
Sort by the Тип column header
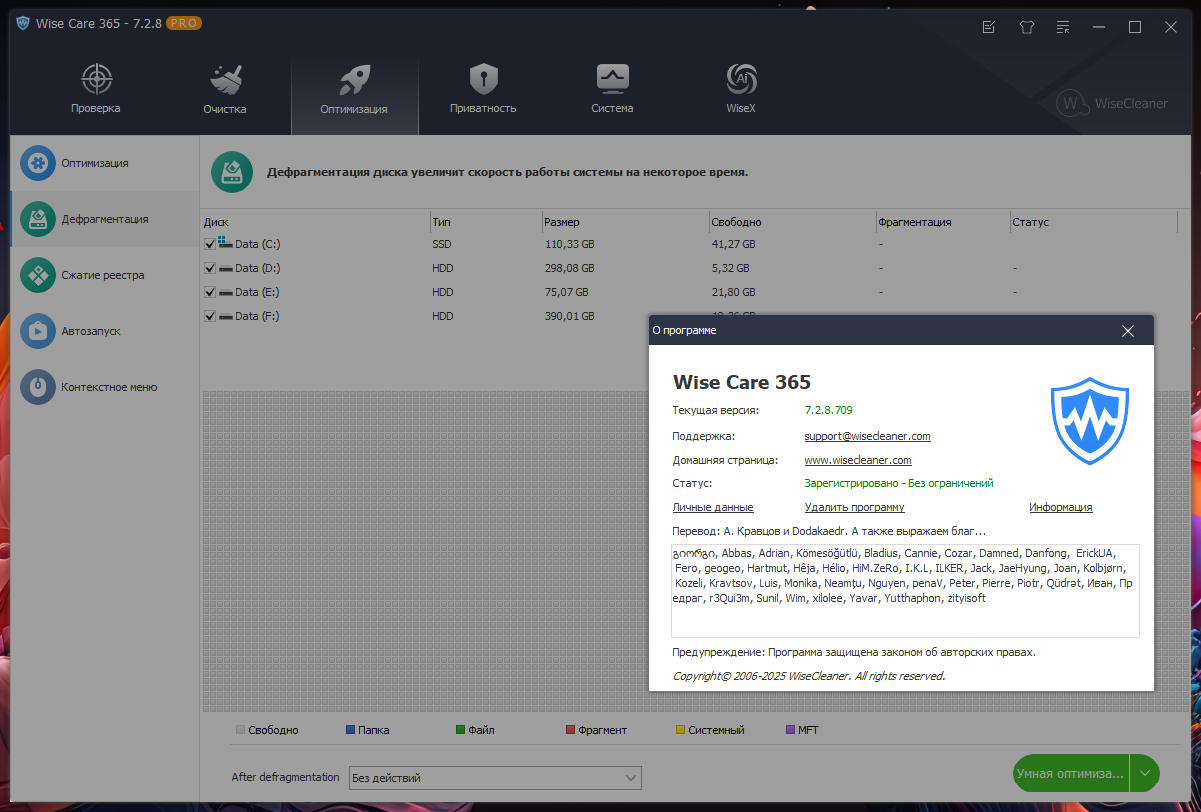coord(485,222)
